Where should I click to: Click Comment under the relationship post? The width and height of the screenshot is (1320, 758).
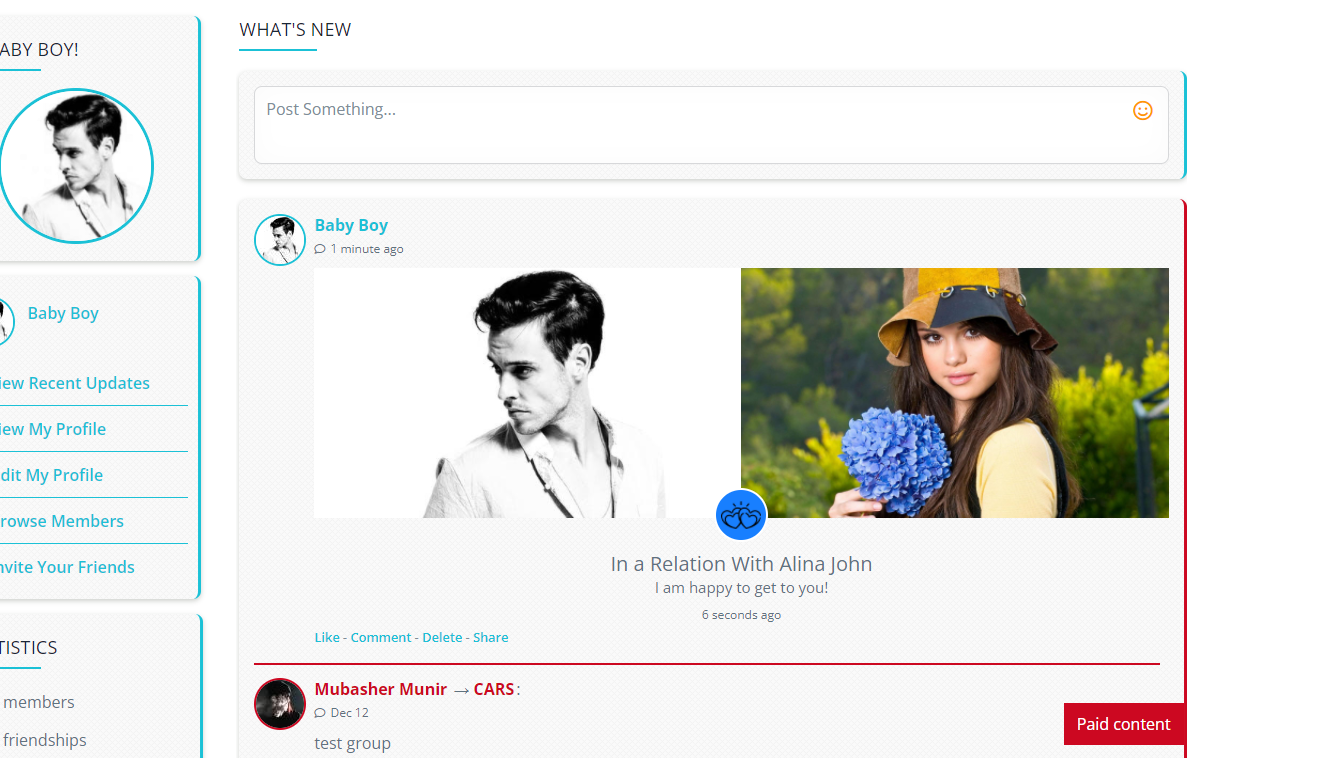click(x=380, y=637)
